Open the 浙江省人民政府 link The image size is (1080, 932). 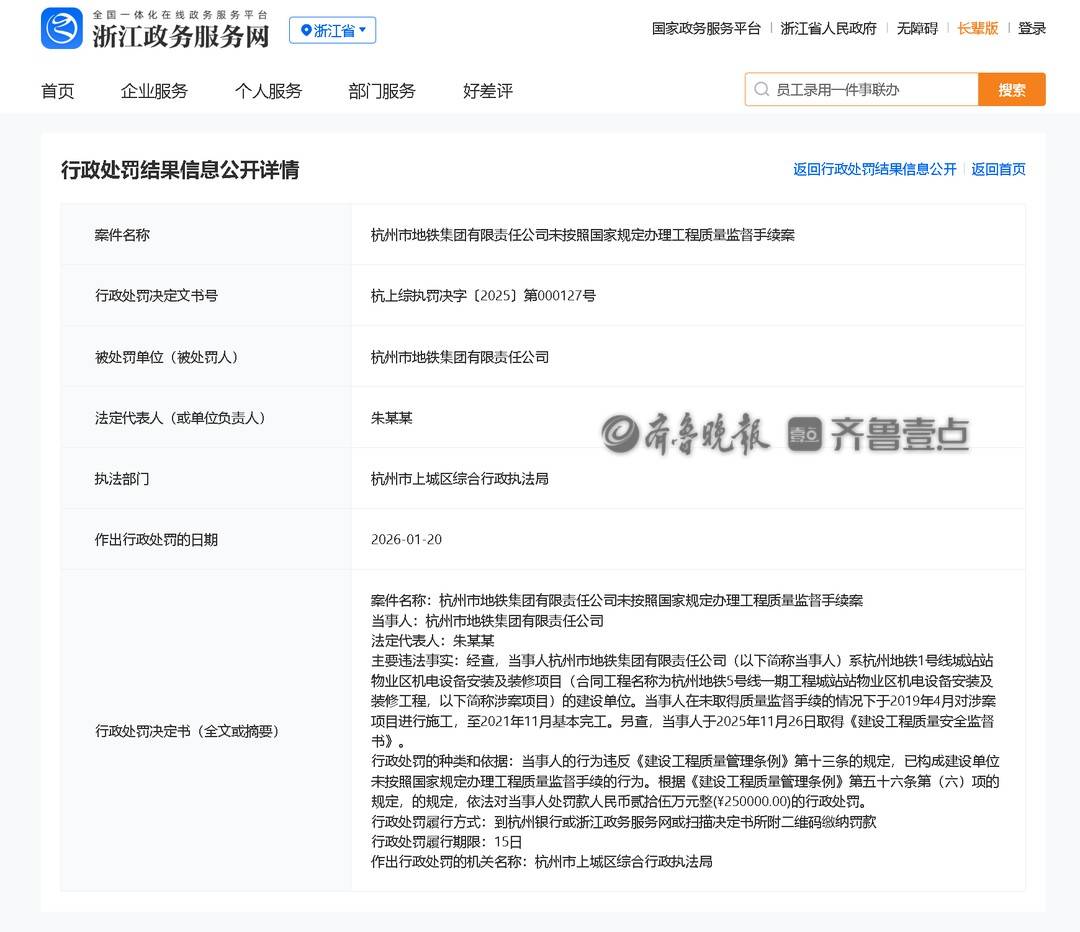(x=828, y=28)
